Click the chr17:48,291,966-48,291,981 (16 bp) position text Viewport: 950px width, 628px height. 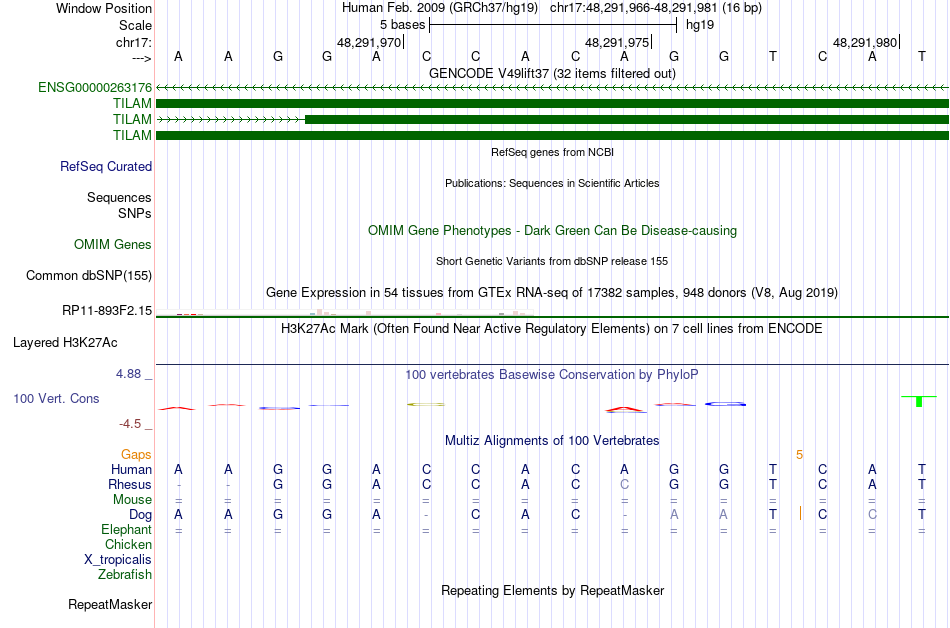point(656,8)
